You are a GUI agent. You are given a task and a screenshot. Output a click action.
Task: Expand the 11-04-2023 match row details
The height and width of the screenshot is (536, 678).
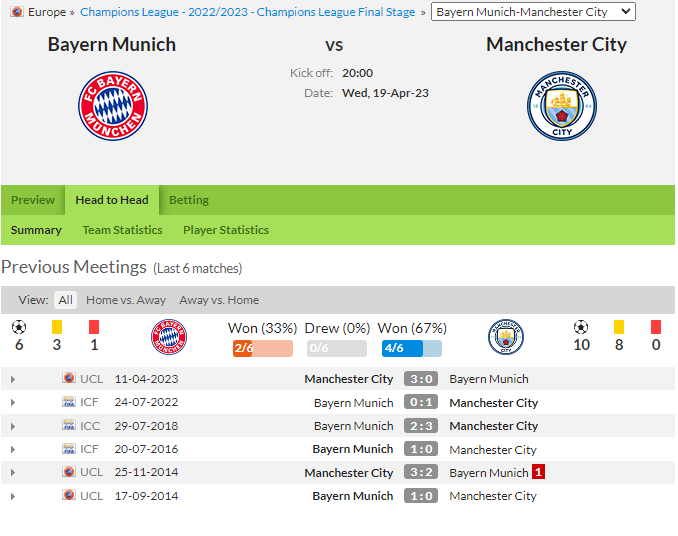point(13,379)
